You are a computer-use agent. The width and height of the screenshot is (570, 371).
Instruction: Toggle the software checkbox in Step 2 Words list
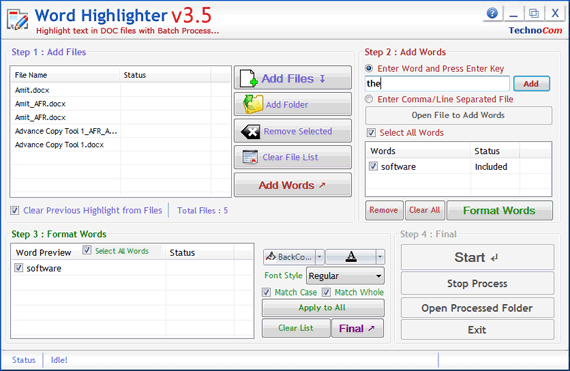click(x=373, y=166)
